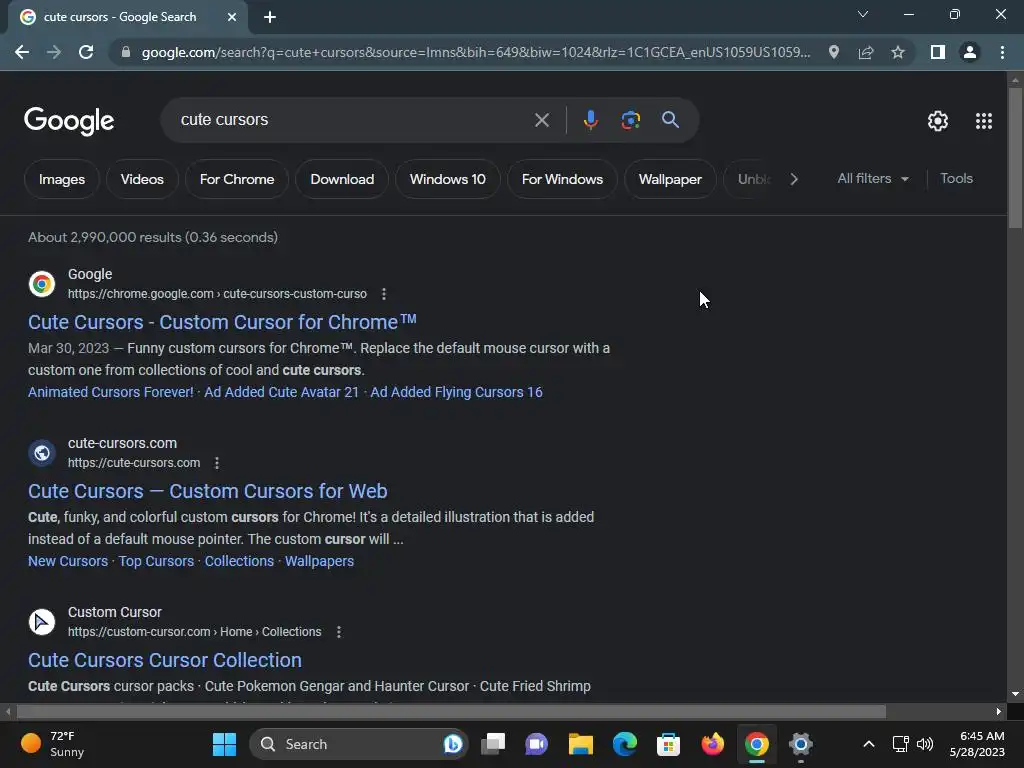
Task: Start voice search with microphone
Action: pos(590,120)
